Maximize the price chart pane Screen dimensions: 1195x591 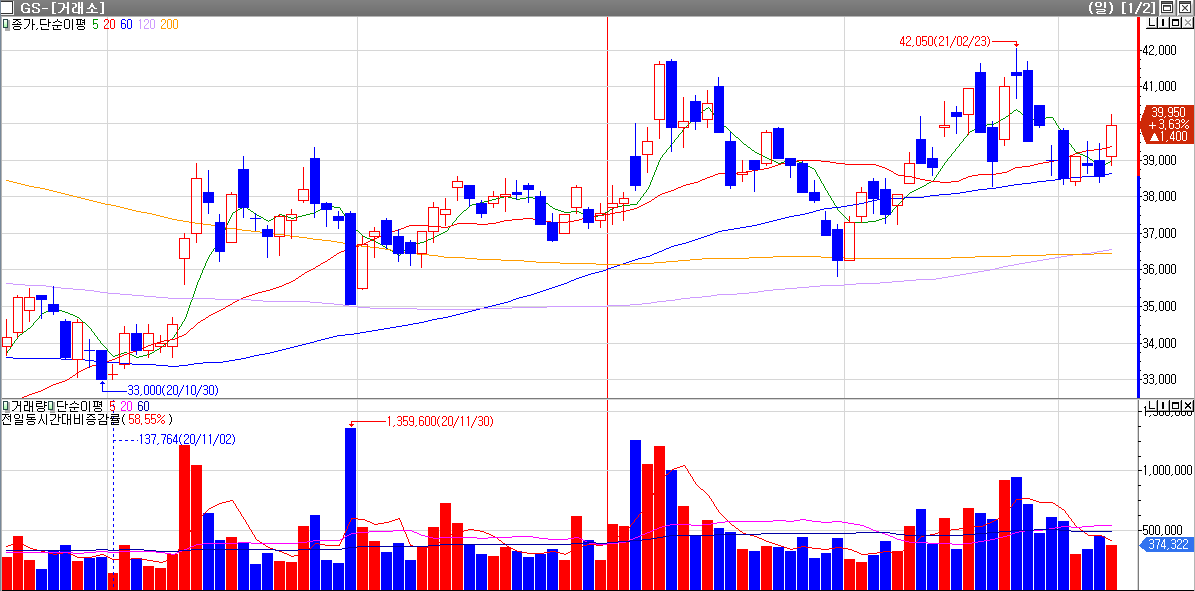[1175, 22]
